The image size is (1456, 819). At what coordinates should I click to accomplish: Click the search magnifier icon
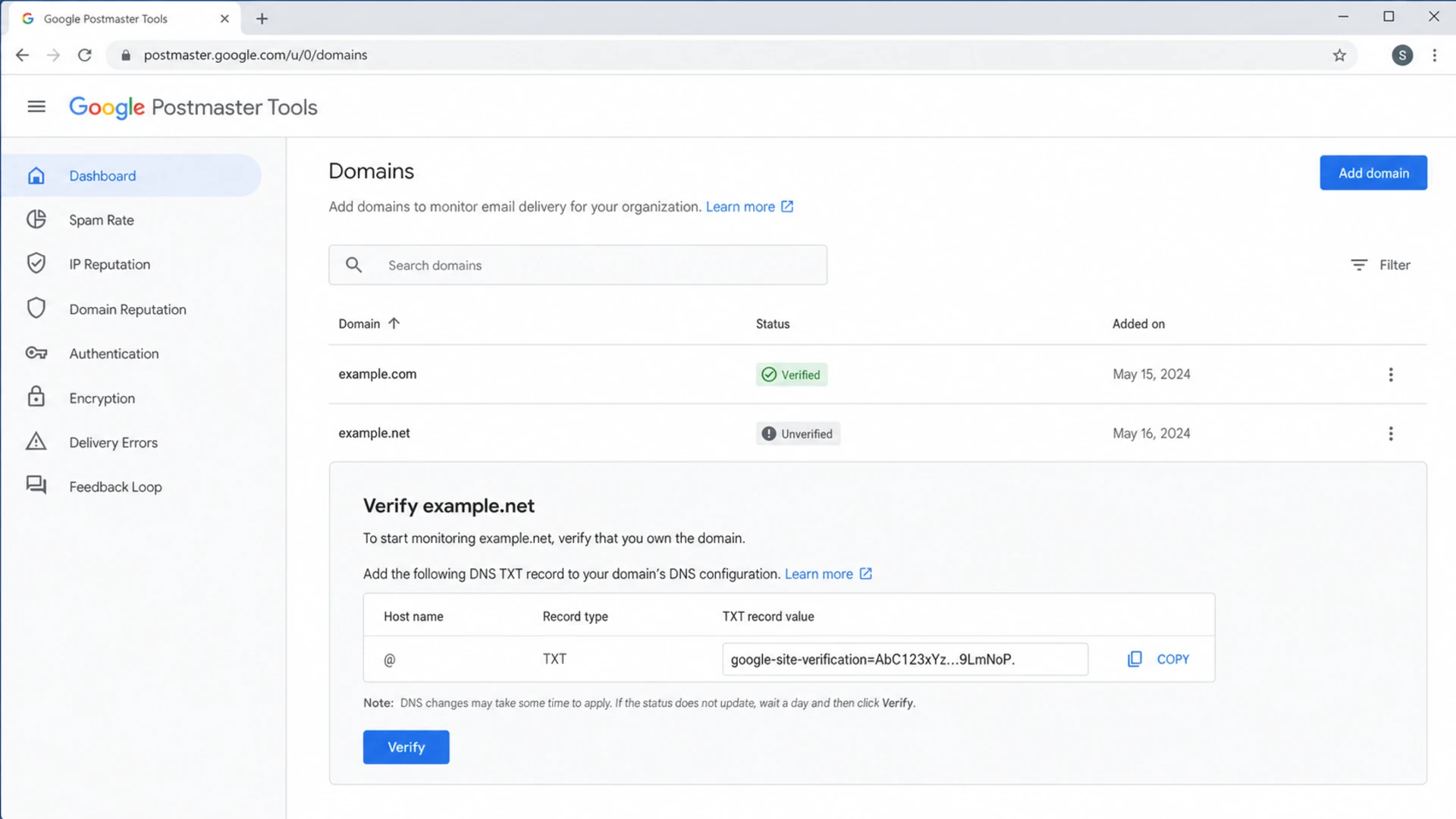[x=353, y=265]
